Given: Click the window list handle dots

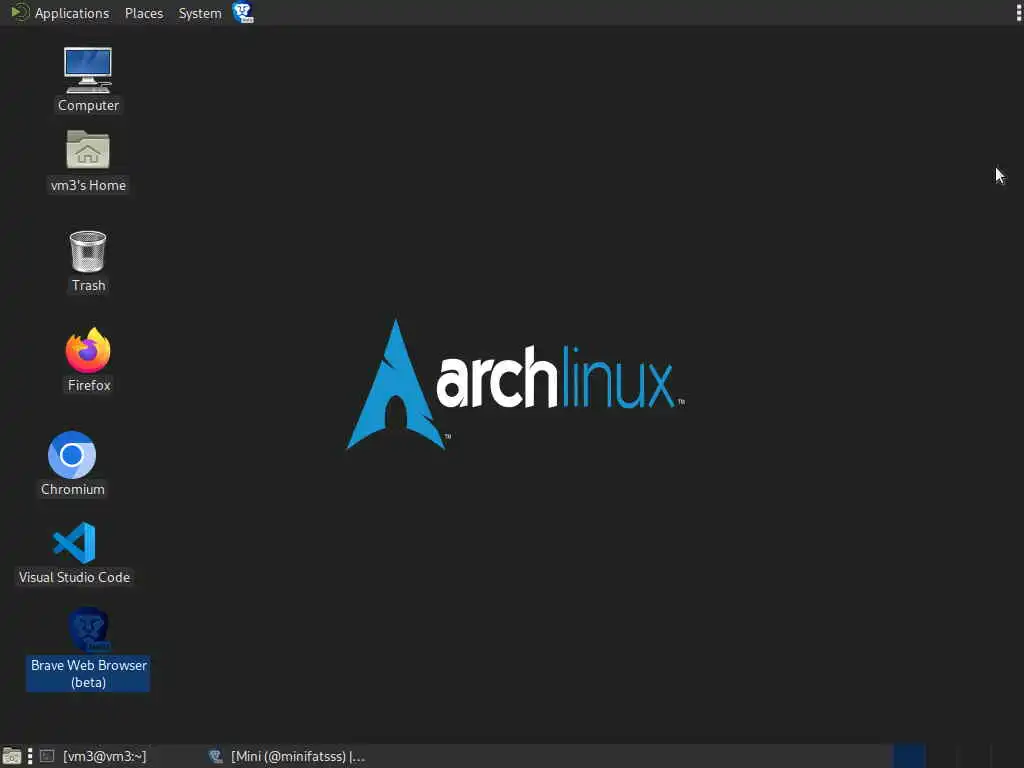Looking at the screenshot, I should (x=29, y=756).
